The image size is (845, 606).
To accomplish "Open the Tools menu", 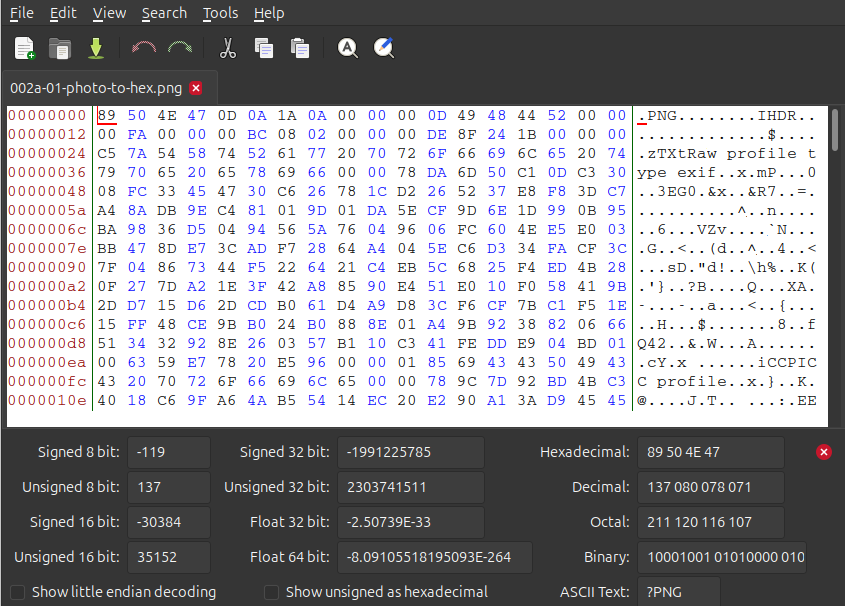I will [220, 13].
